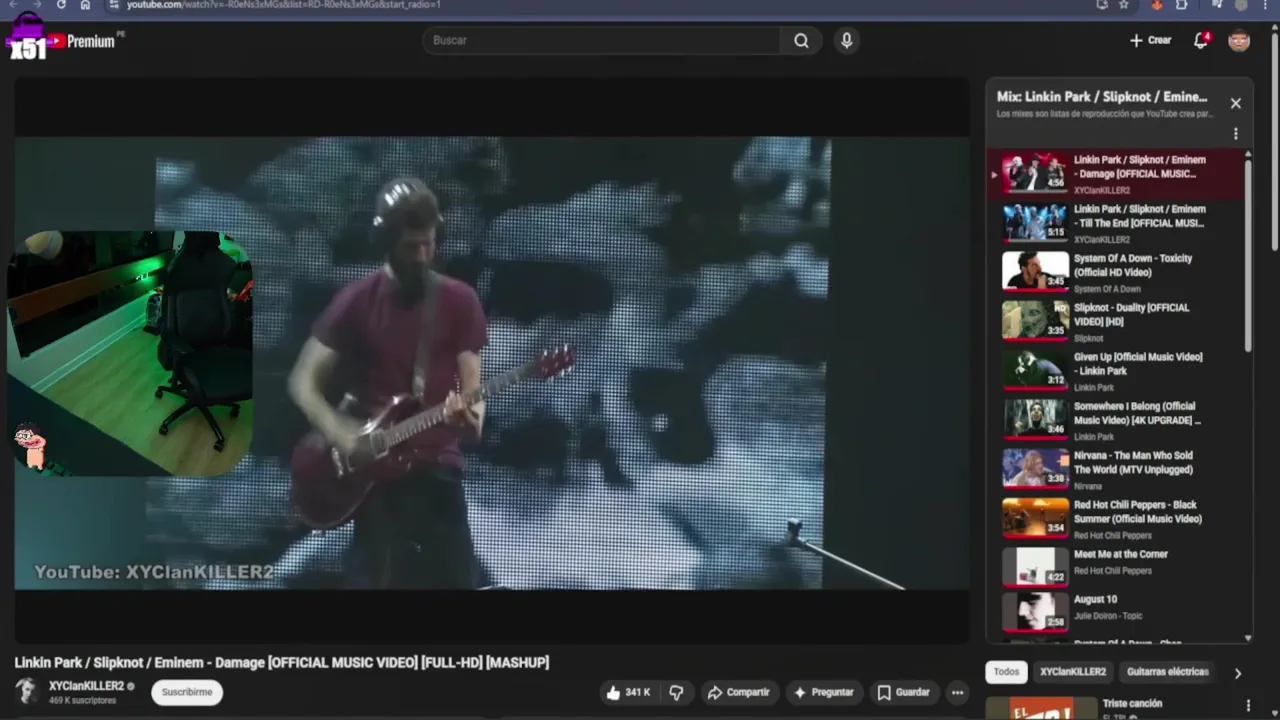Click the YouTube Premium logo
This screenshot has height=720, width=1280.
click(x=80, y=41)
